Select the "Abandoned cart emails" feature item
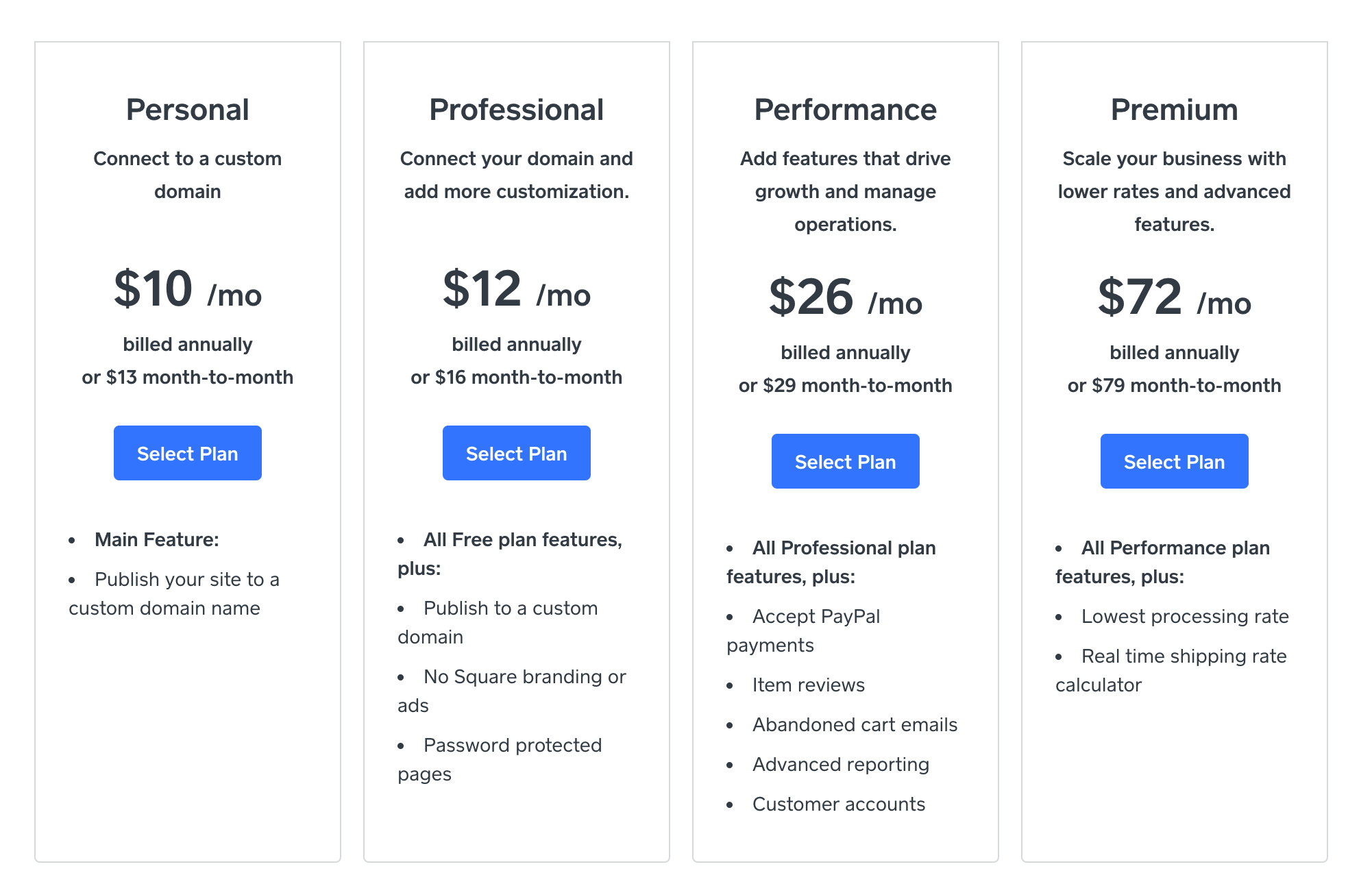Viewport: 1372px width, 884px height. click(855, 724)
